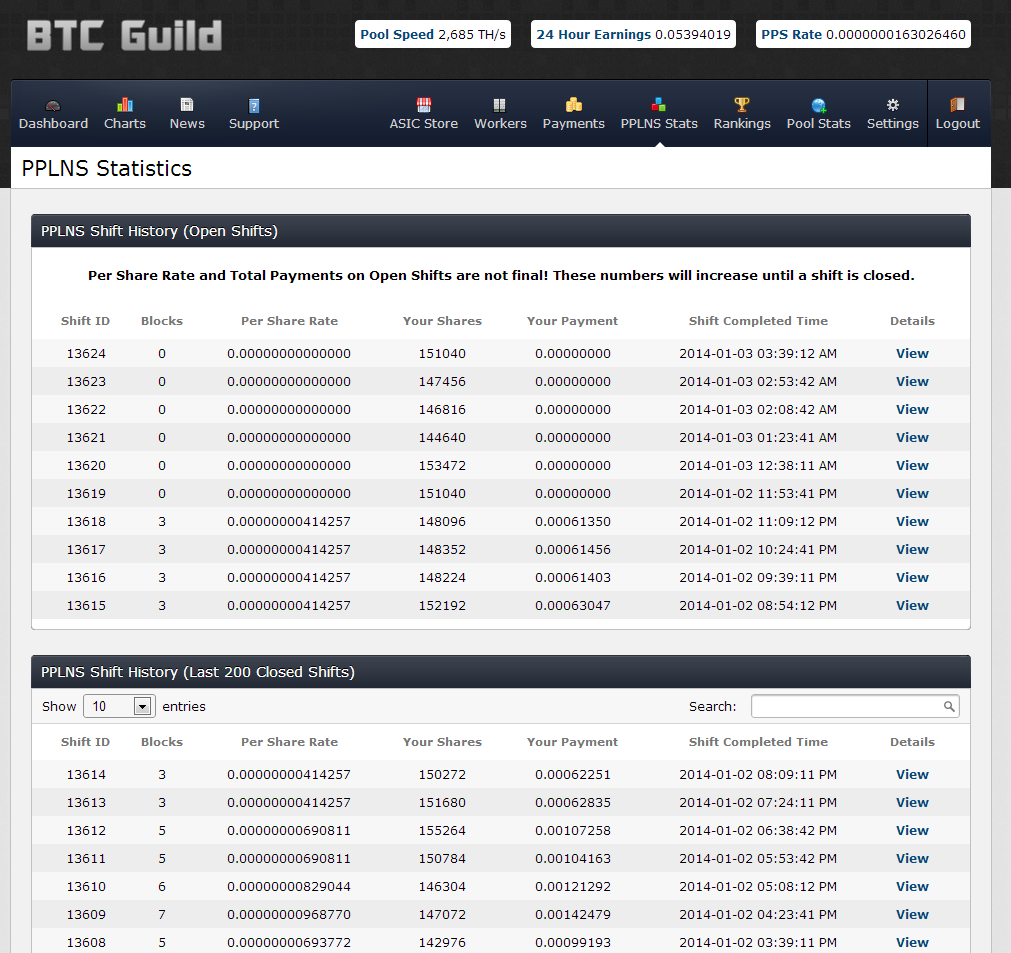Sort closed shifts by Your Shares
The image size is (1011, 953).
click(x=442, y=742)
